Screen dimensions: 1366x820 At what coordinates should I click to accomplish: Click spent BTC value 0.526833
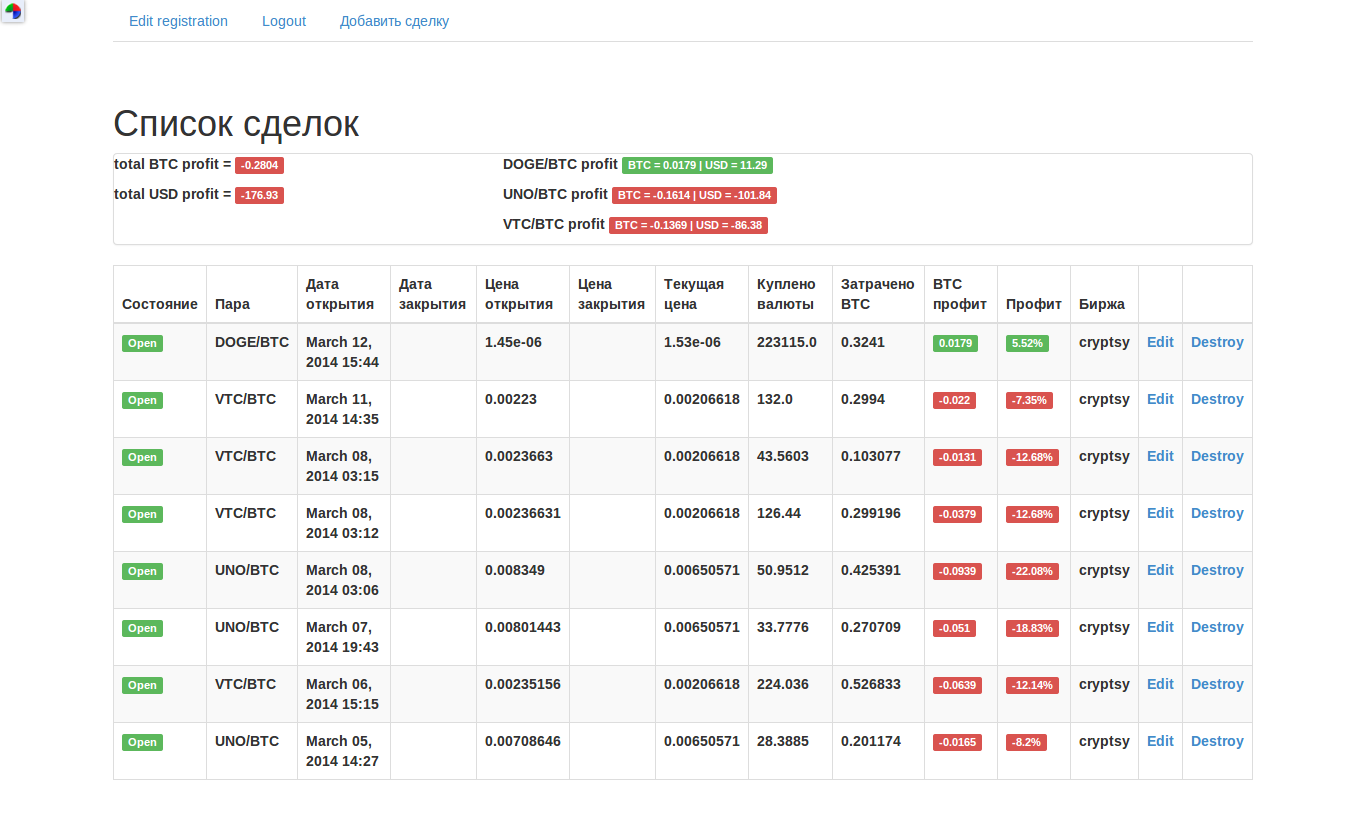871,684
